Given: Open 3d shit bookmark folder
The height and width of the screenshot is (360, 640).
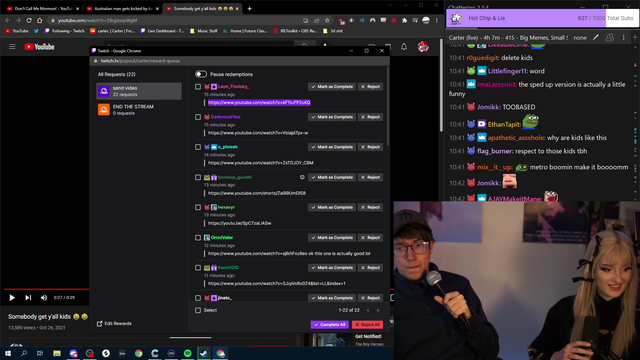Looking at the screenshot, I should point(333,31).
